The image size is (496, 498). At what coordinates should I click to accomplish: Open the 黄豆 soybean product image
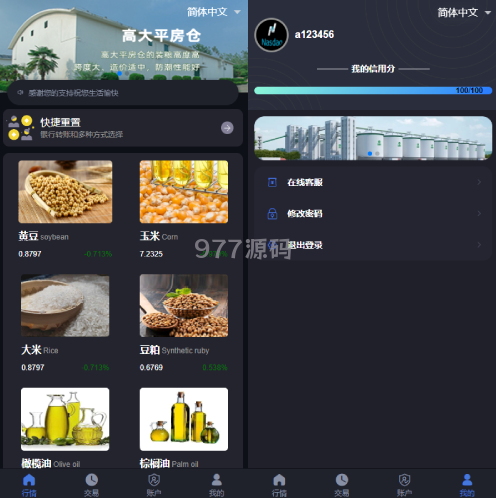tap(65, 192)
